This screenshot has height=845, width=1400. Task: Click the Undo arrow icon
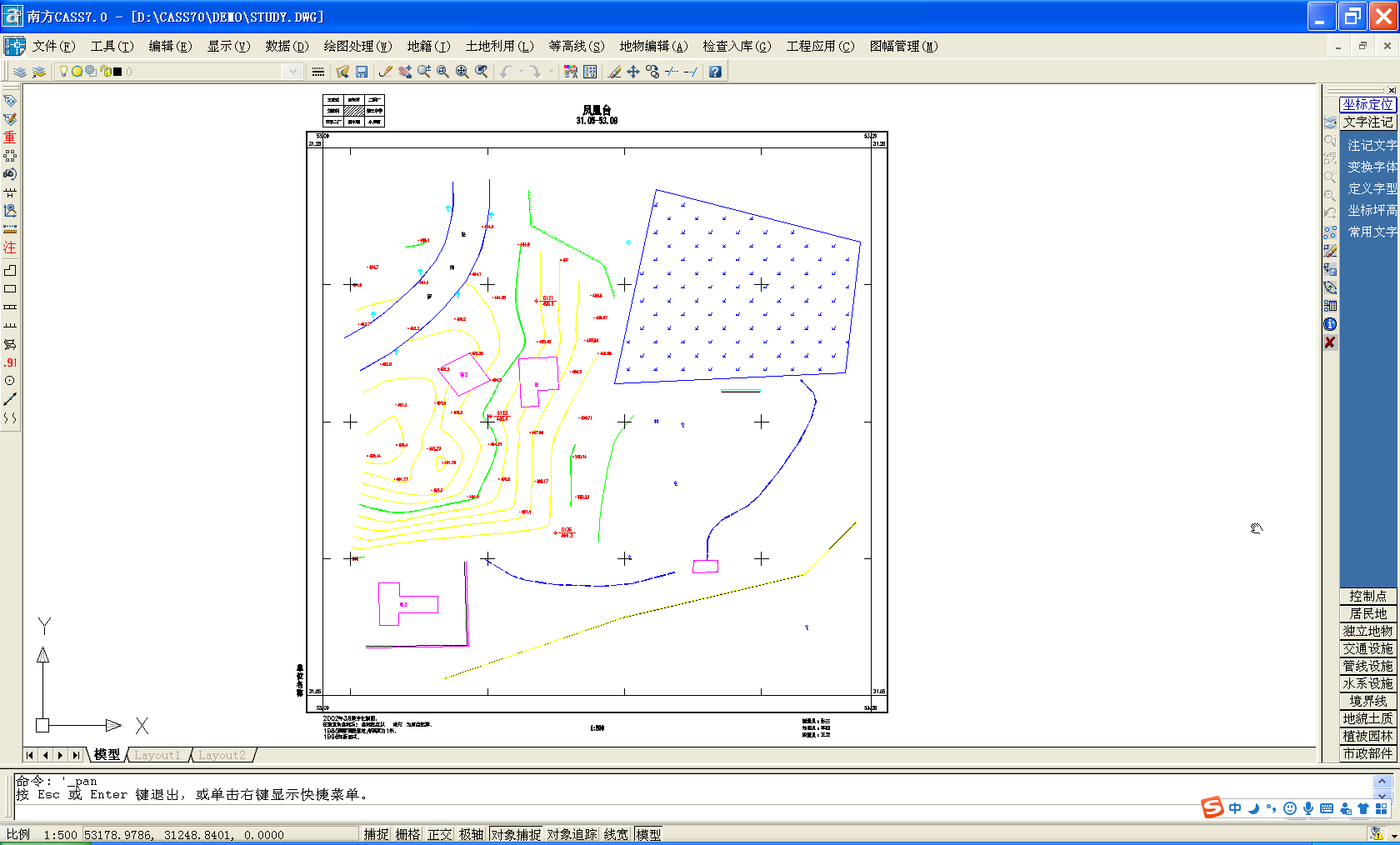tap(506, 72)
